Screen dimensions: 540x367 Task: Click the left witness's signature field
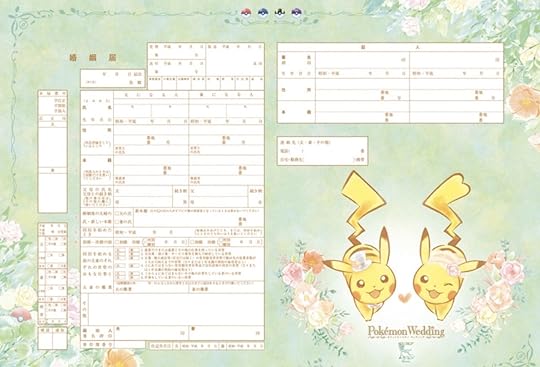[x=362, y=60]
